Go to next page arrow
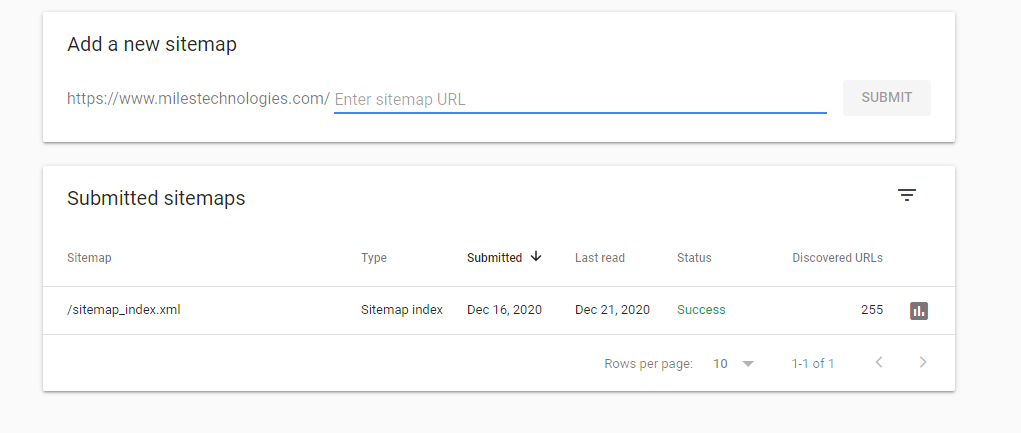Screen dimensions: 1021x433 (923, 362)
